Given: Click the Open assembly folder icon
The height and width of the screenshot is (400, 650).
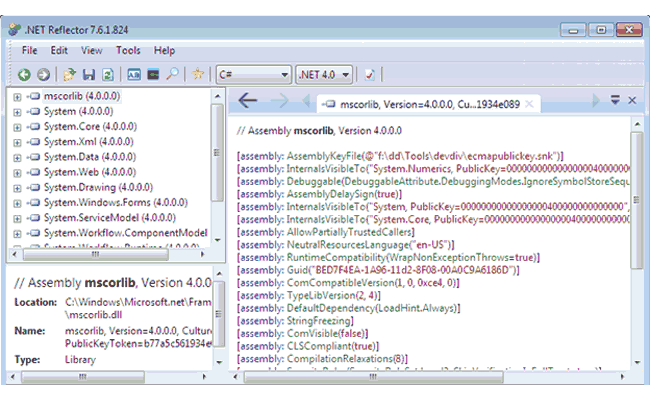Looking at the screenshot, I should point(69,74).
